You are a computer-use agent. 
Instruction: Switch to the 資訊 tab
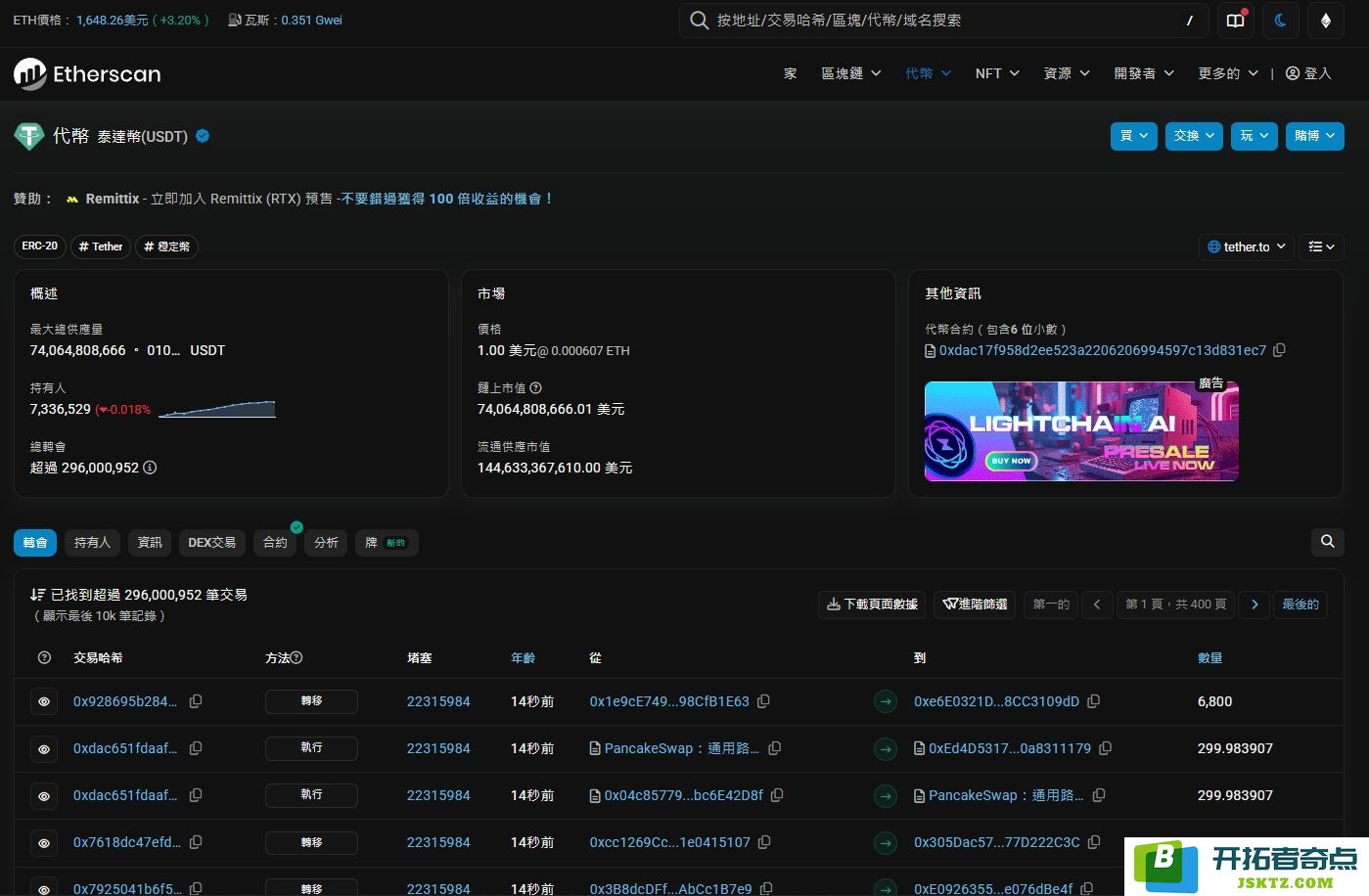click(x=150, y=542)
